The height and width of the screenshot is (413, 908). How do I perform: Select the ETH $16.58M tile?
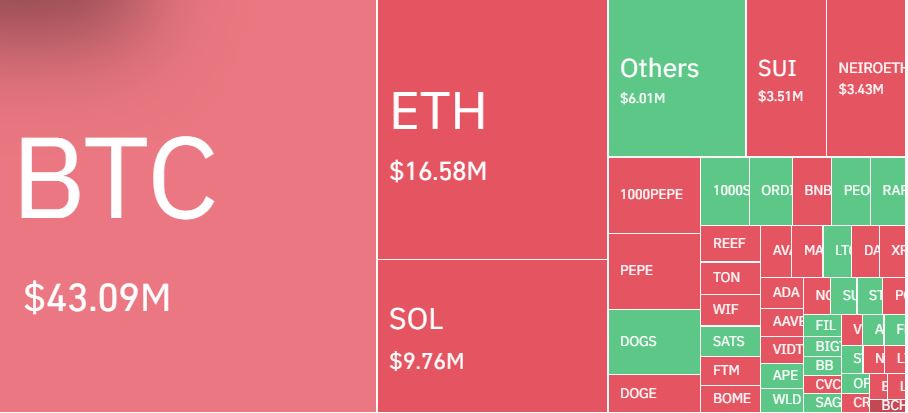(492, 129)
